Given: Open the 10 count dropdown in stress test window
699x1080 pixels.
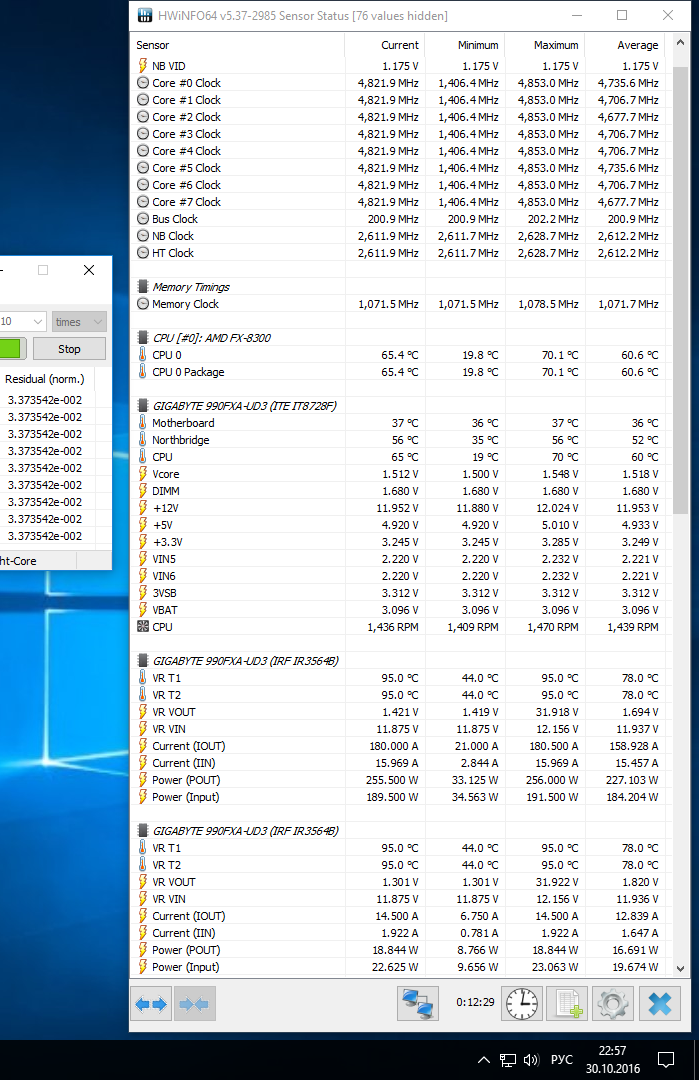Looking at the screenshot, I should click(x=23, y=322).
